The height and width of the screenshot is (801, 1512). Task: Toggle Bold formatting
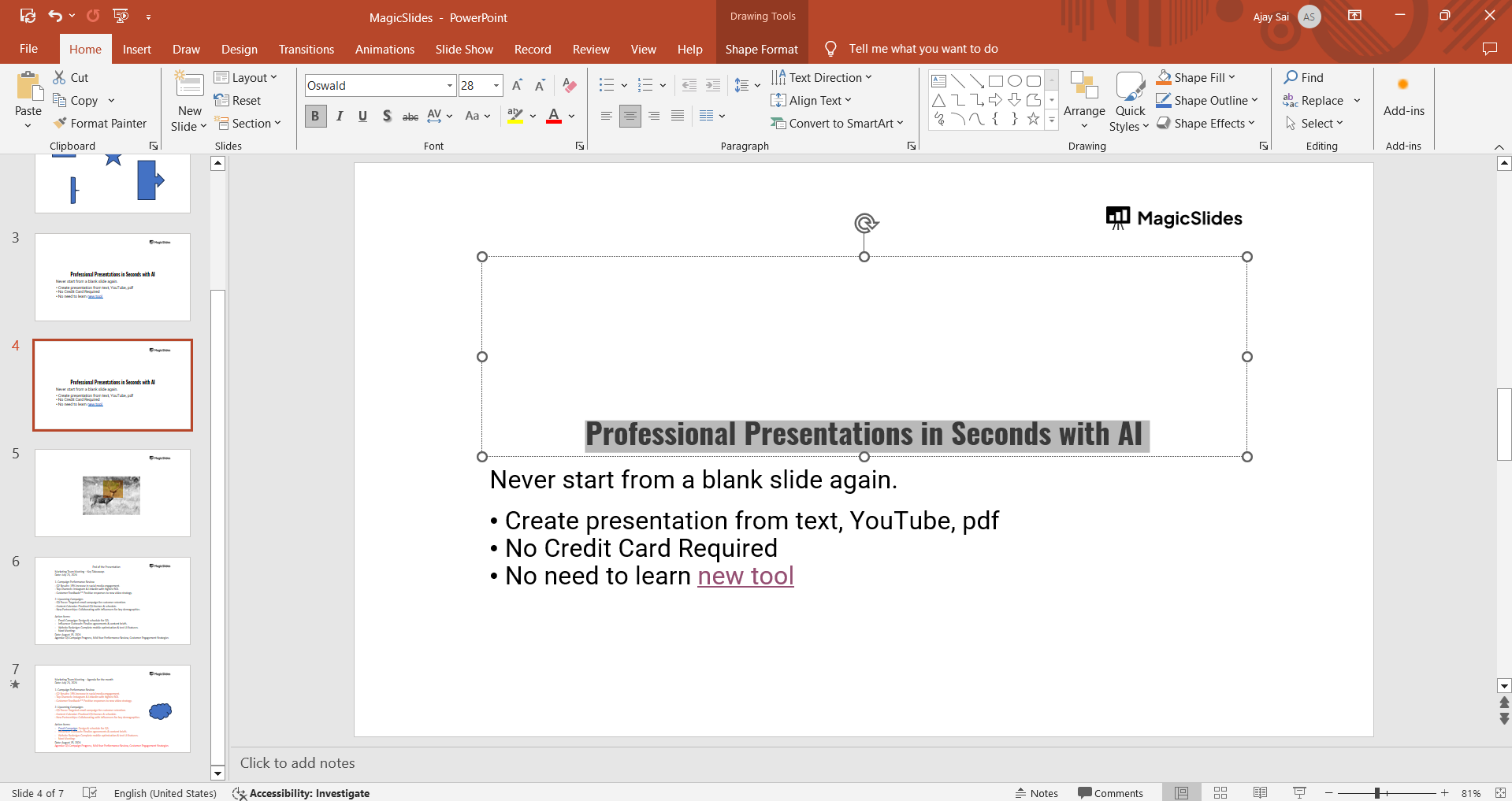[x=315, y=116]
